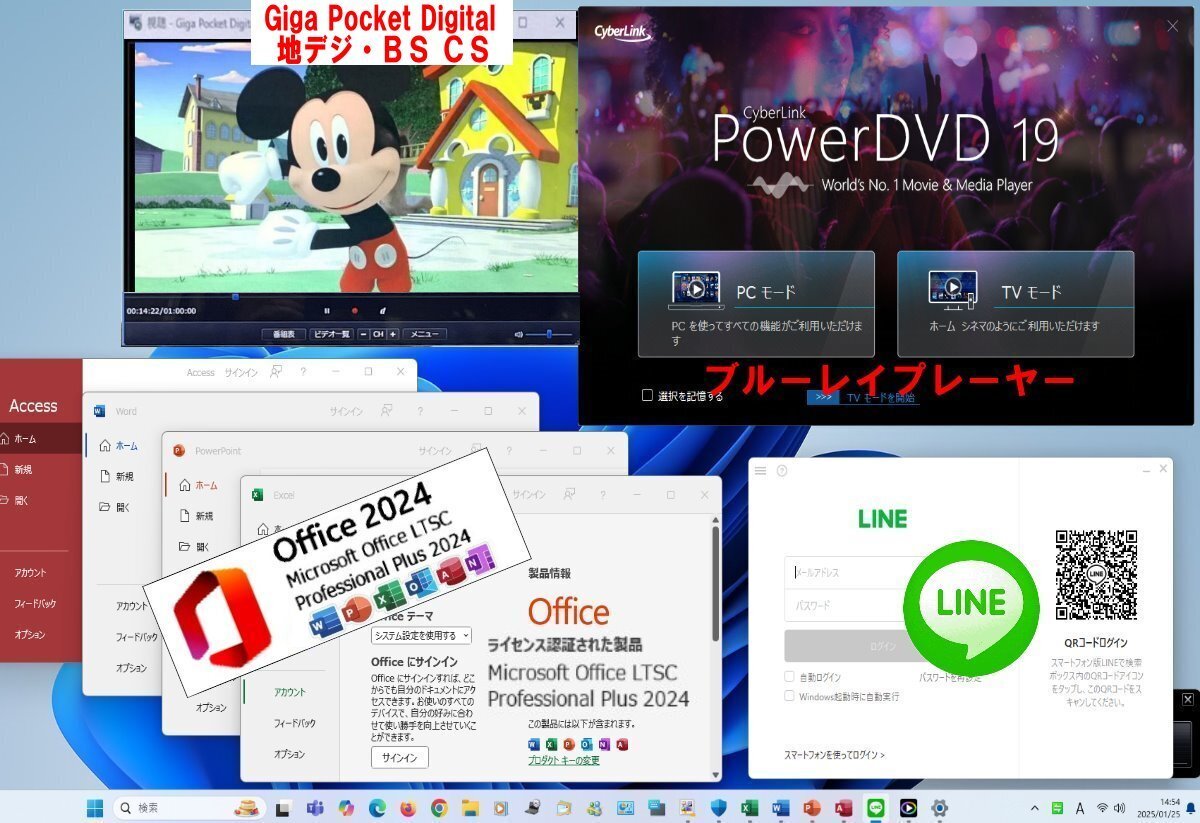Open Task View from taskbar
1200x823 pixels.
[x=283, y=807]
